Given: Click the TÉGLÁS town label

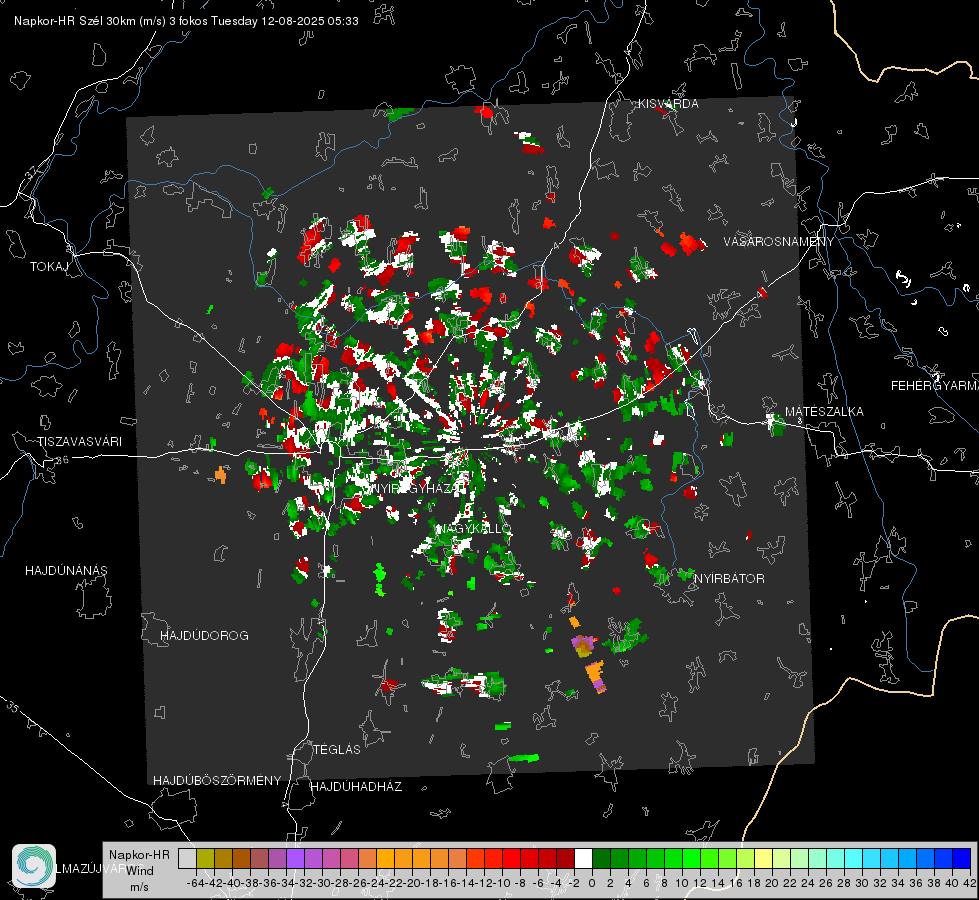Looking at the screenshot, I should (x=337, y=750).
